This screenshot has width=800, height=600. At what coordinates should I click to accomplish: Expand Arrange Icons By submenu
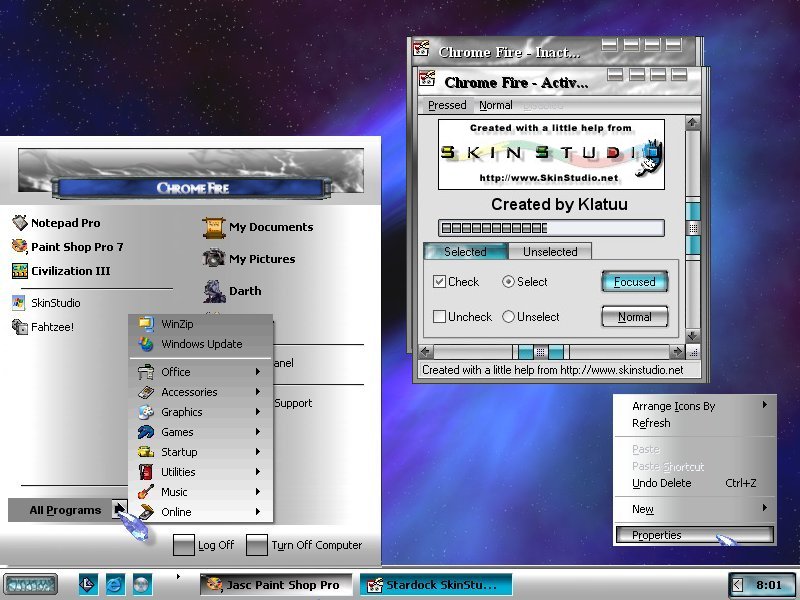[695, 406]
